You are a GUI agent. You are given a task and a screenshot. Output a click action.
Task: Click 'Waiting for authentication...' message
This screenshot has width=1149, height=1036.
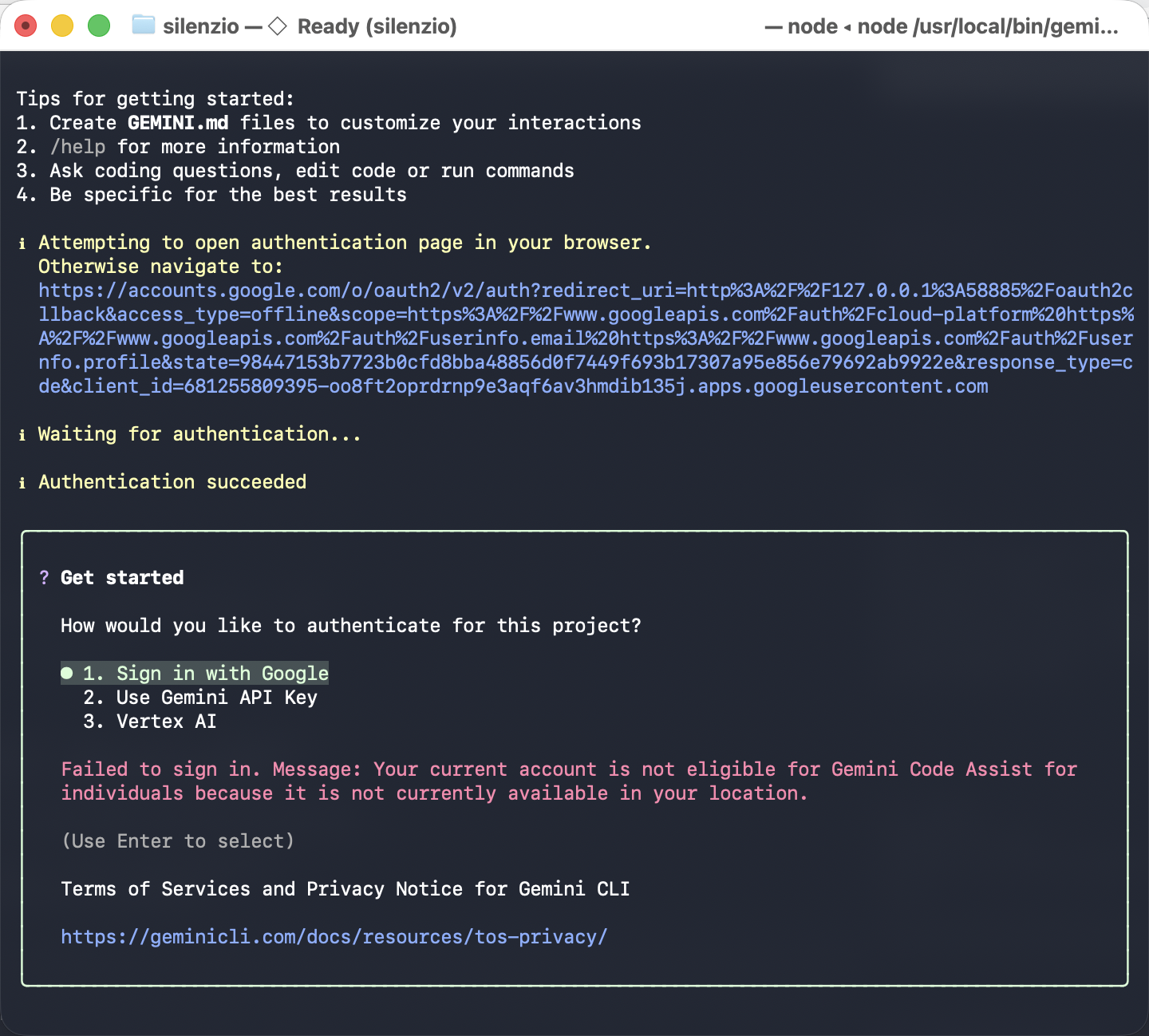pos(199,434)
